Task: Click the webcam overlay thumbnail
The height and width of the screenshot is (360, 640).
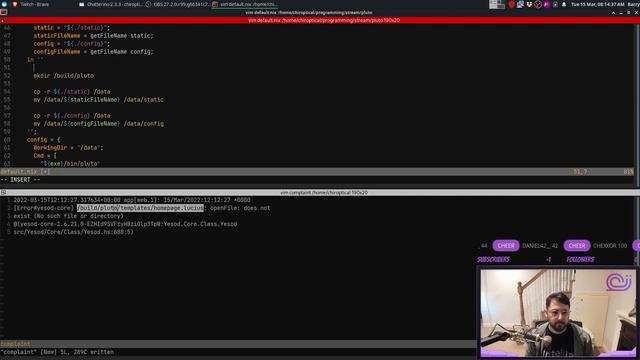Action: (x=558, y=313)
